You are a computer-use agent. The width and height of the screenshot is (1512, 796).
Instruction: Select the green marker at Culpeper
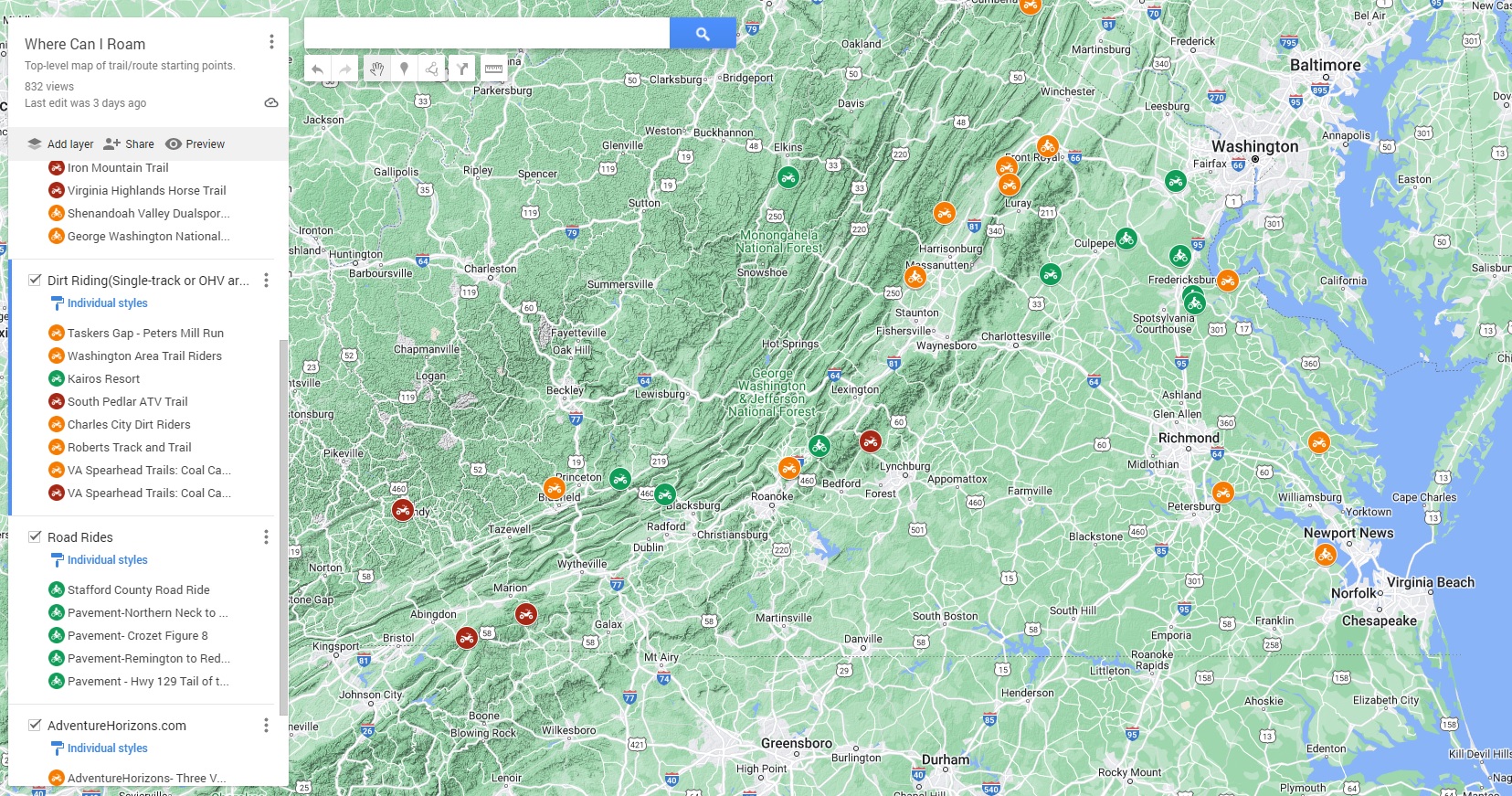point(1126,239)
